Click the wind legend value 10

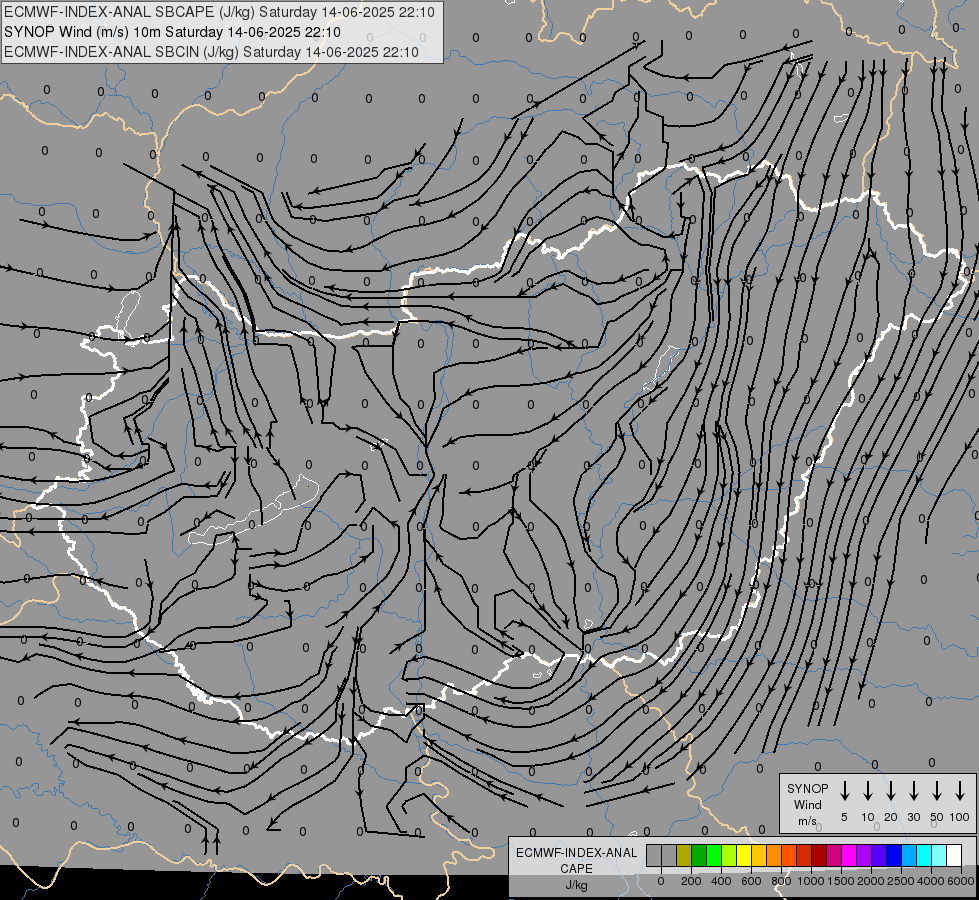[868, 817]
